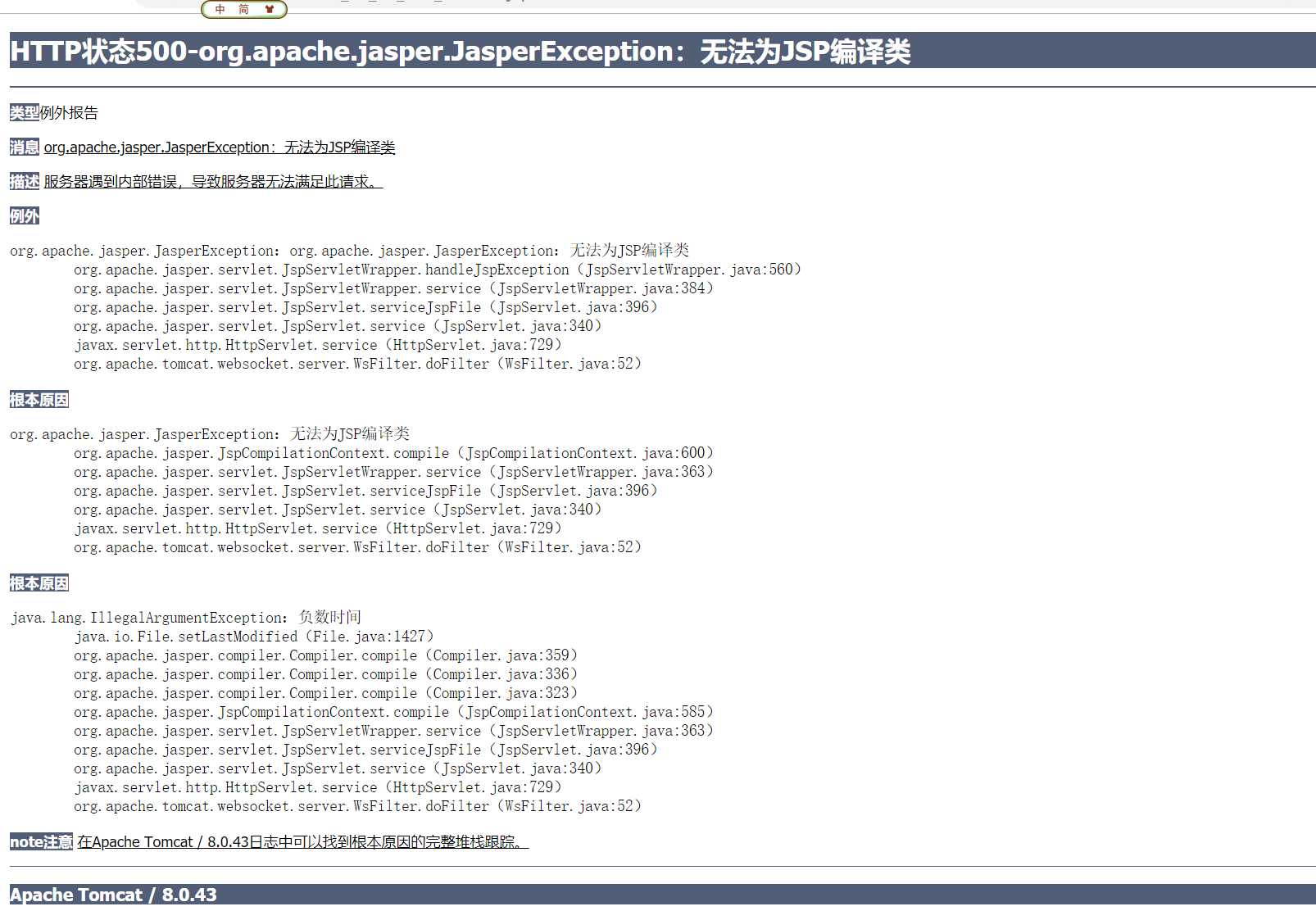Click the File.setLastModified (File.java:1427) line
Screen dimensions: 1316x911
[254, 637]
